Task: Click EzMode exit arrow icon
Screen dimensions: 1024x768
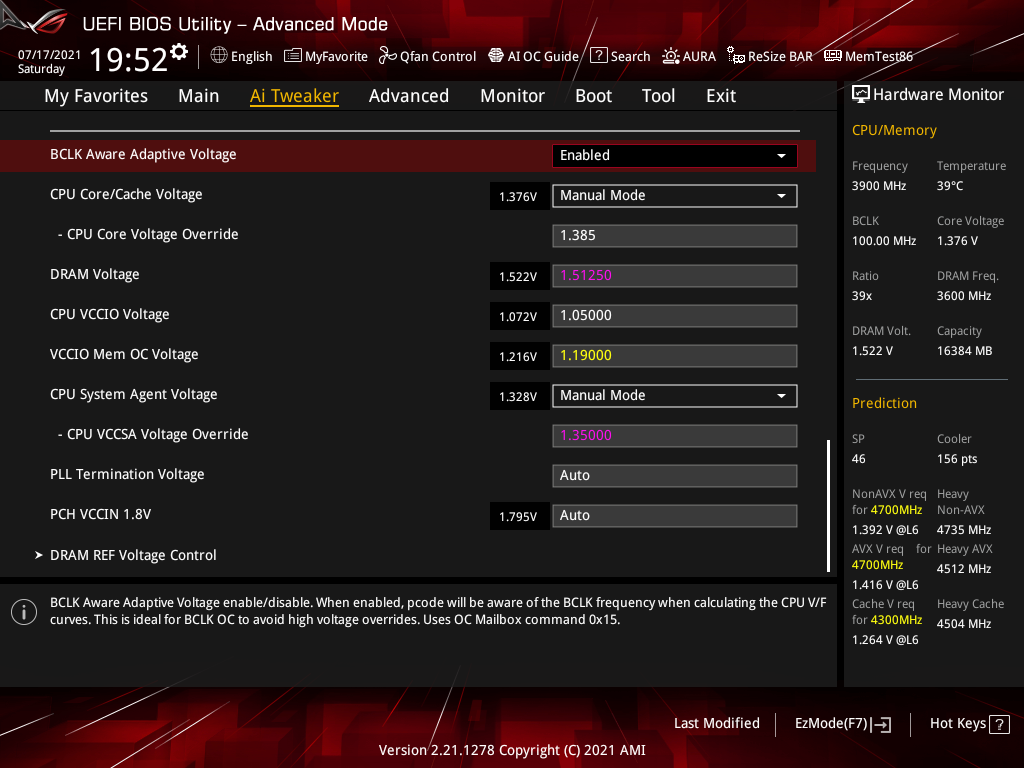Action: pos(881,724)
